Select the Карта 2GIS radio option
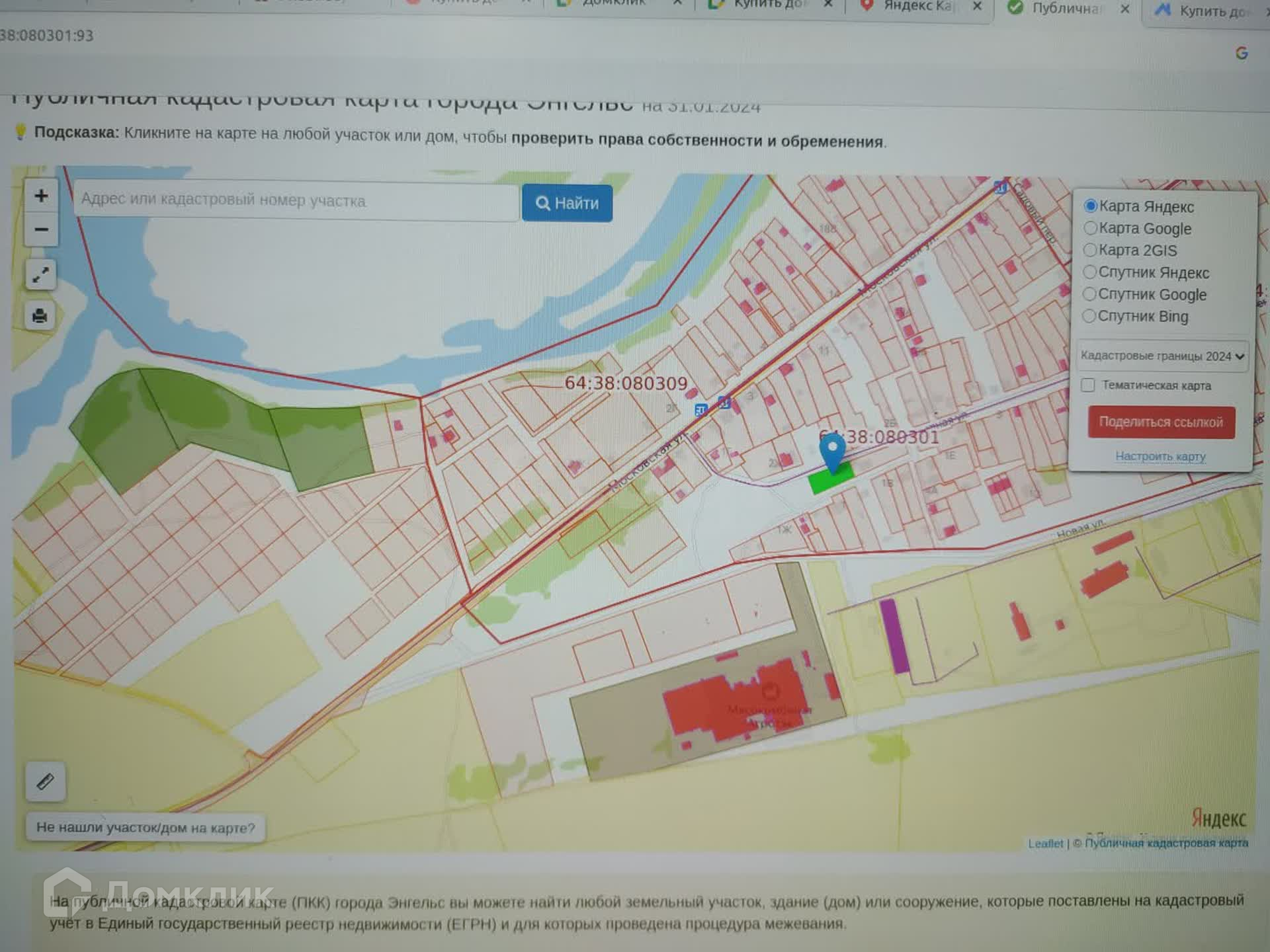Viewport: 1270px width, 952px height. pyautogui.click(x=1089, y=250)
